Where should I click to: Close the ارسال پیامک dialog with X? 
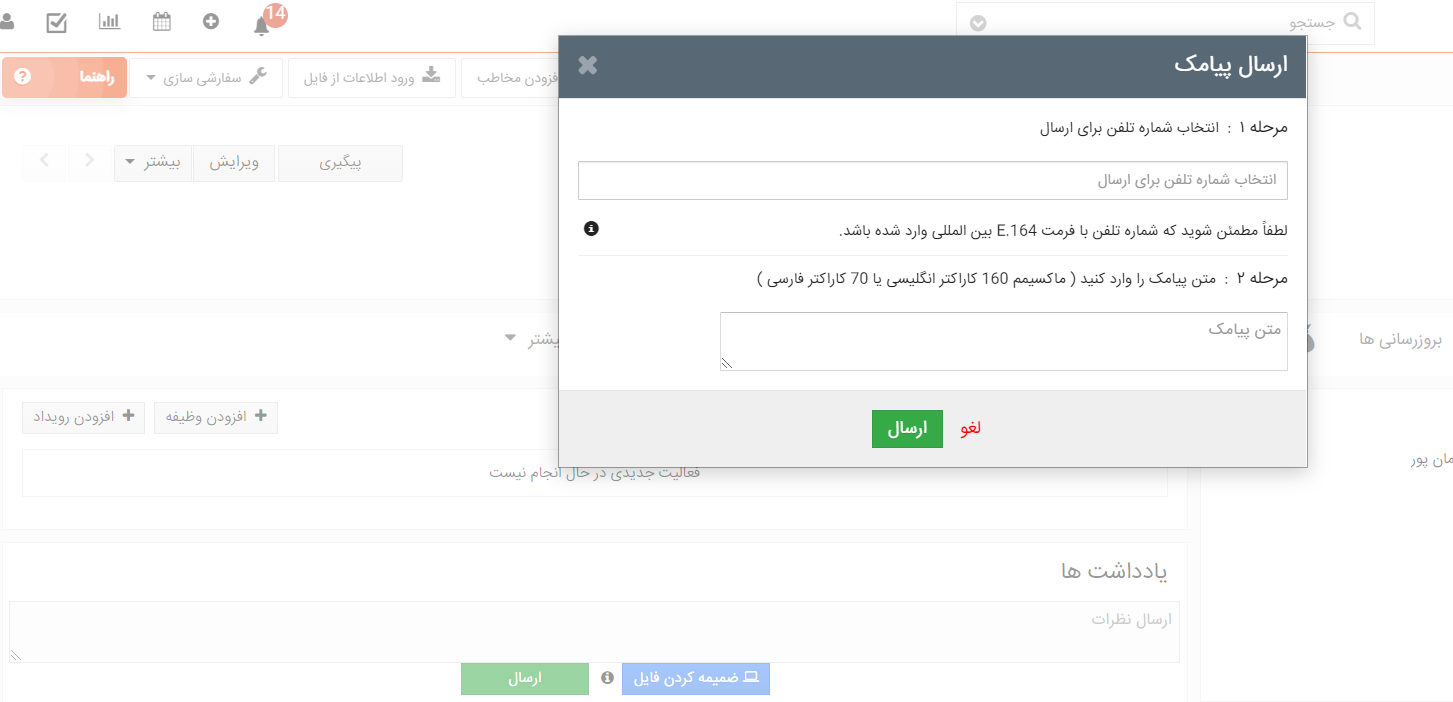click(588, 65)
